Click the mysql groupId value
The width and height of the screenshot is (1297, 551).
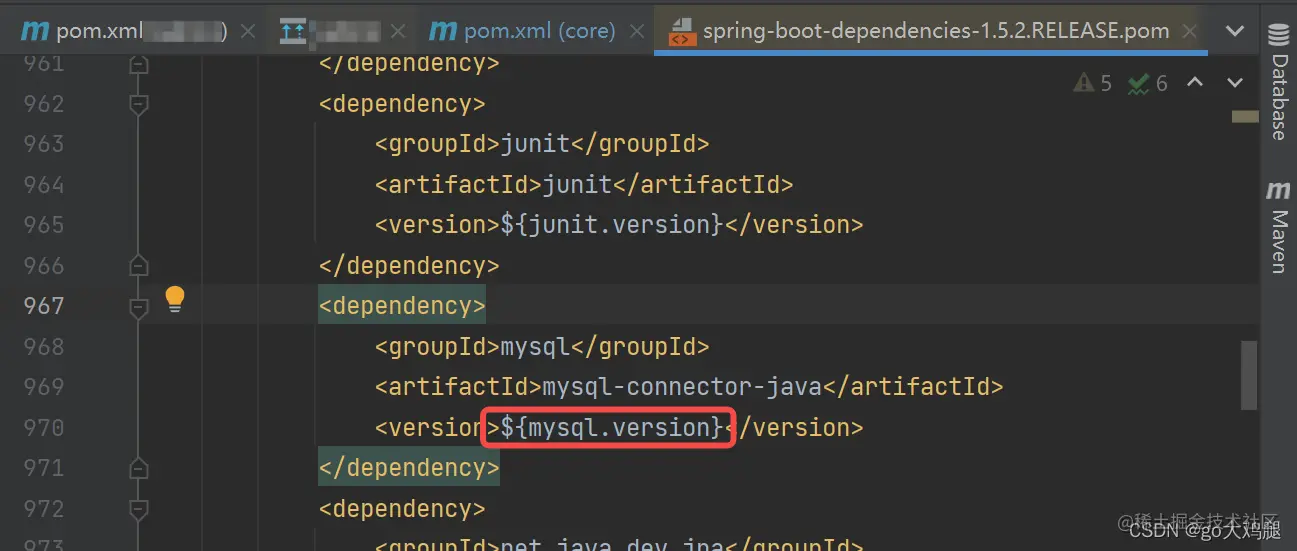click(534, 347)
